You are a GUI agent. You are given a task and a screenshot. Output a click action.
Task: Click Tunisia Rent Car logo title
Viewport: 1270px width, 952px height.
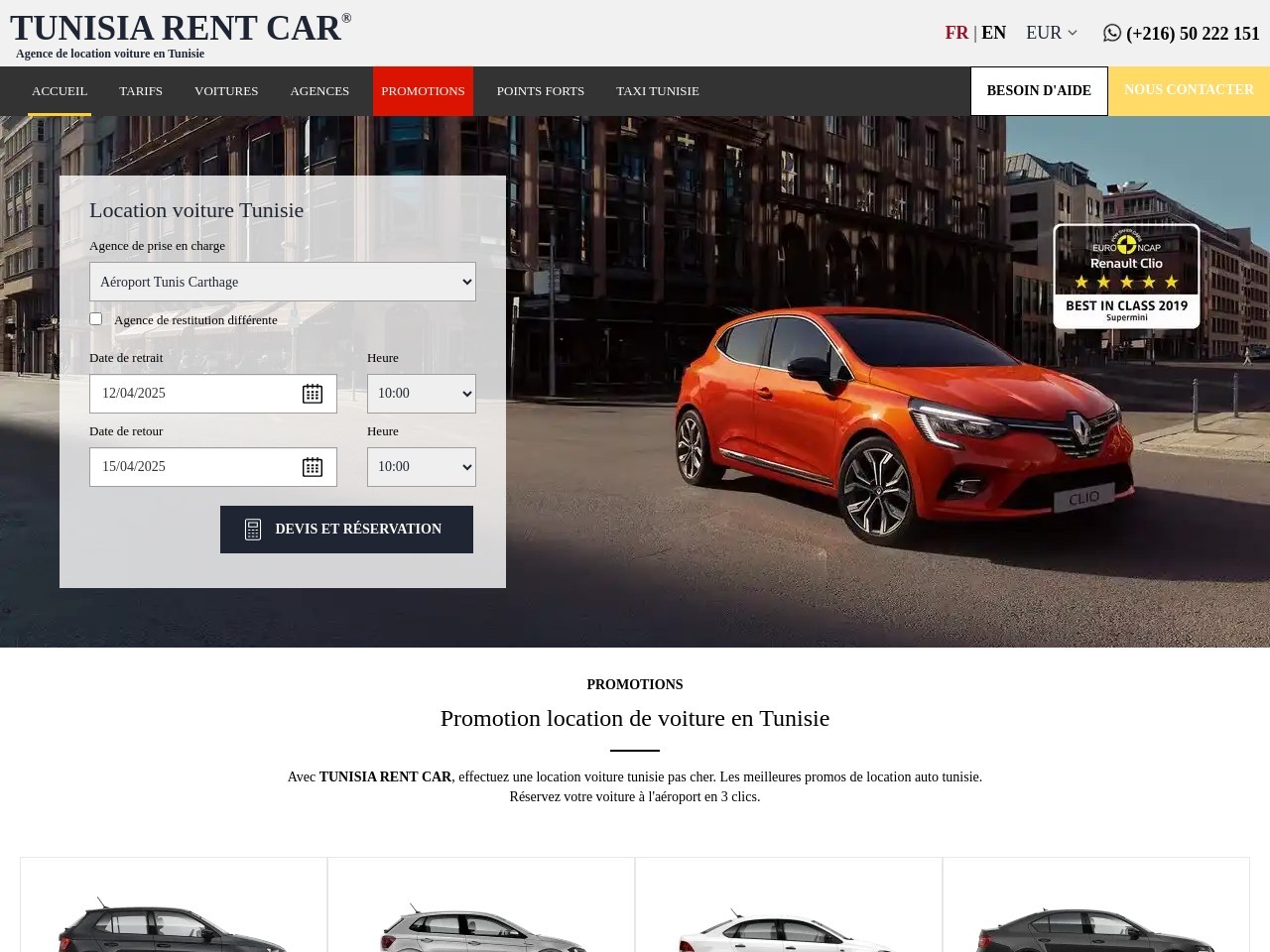click(180, 28)
